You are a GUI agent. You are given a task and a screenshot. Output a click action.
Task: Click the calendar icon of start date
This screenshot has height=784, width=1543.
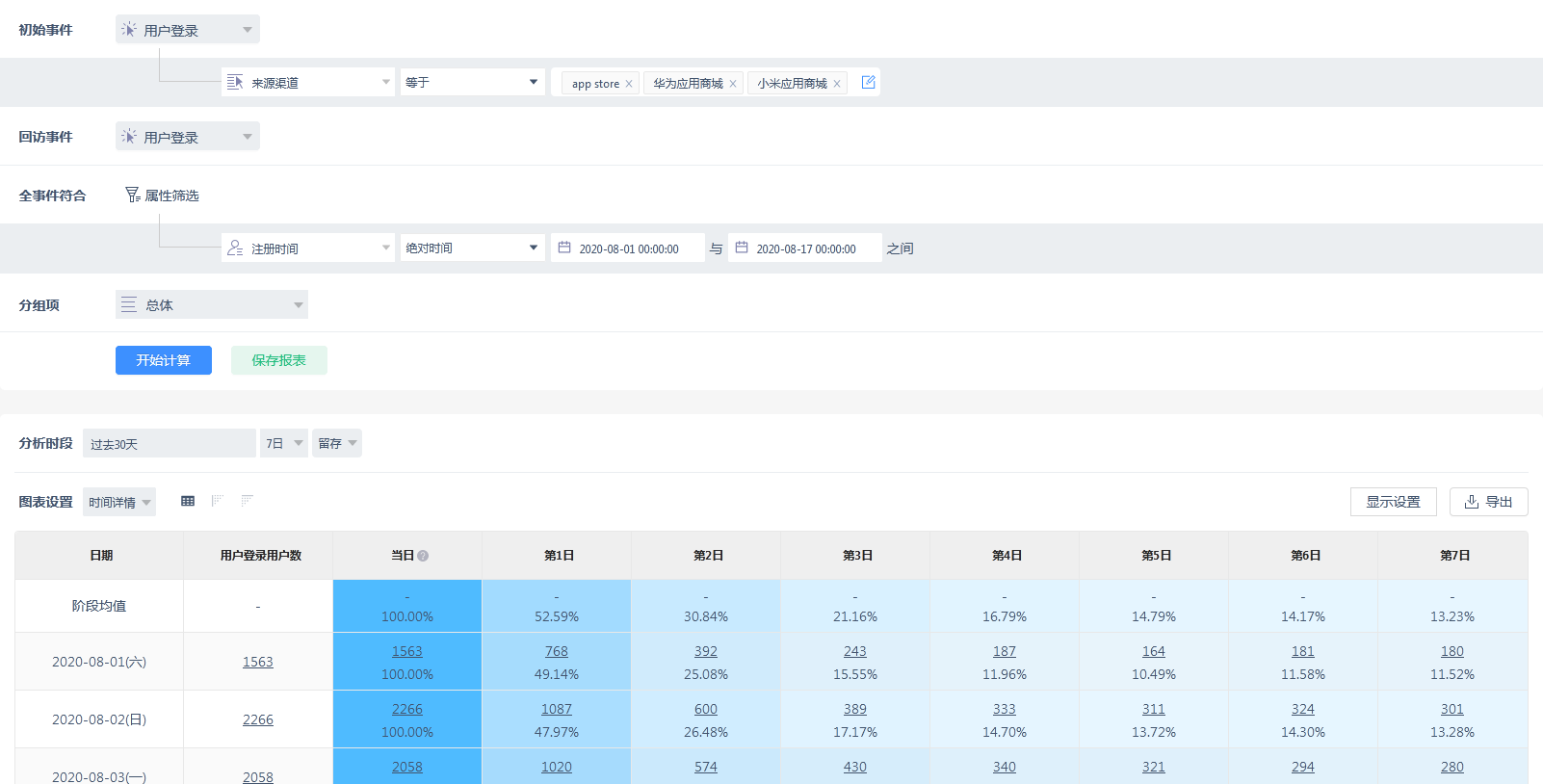[x=564, y=248]
